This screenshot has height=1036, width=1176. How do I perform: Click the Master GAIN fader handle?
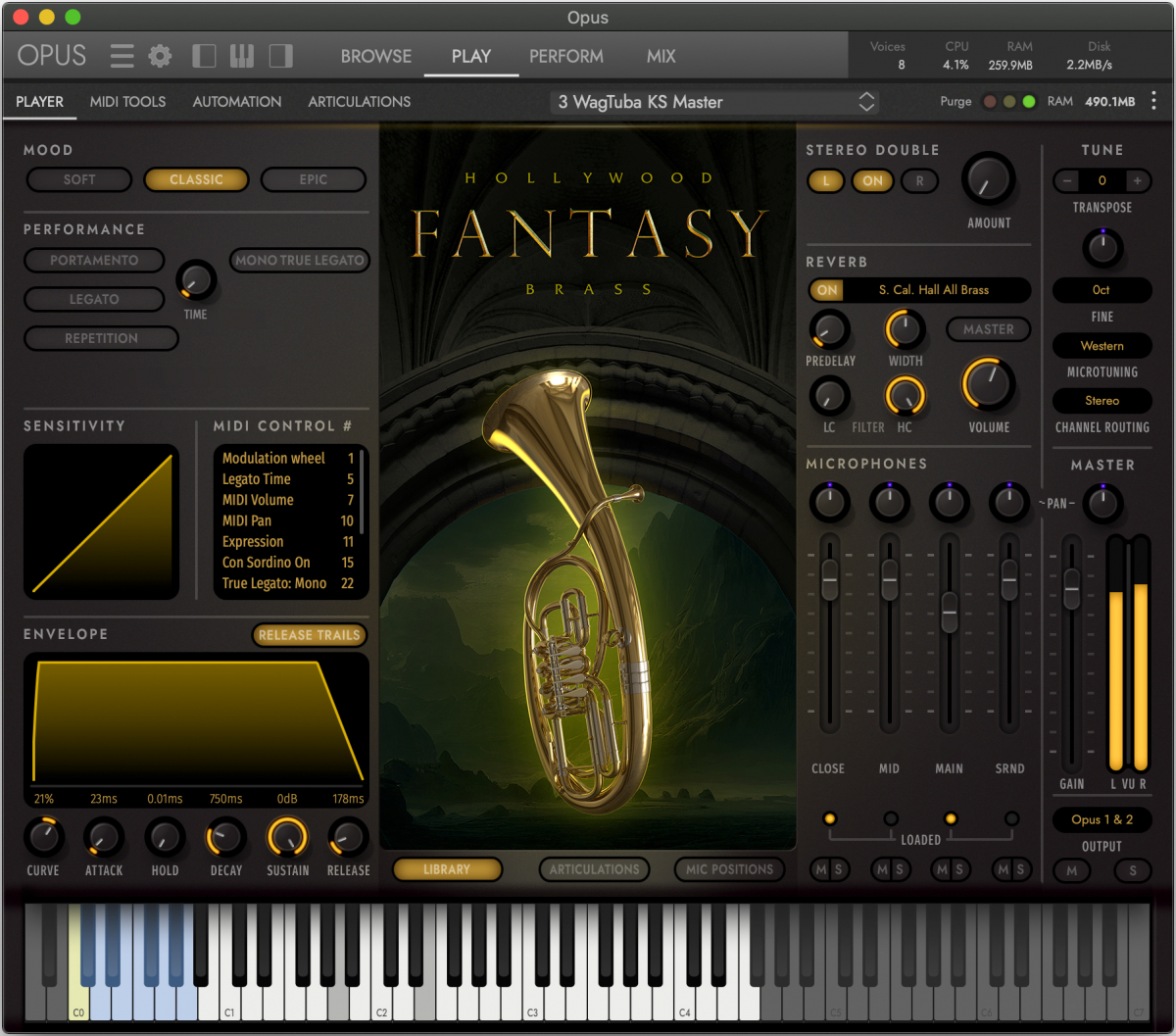pos(1071,586)
